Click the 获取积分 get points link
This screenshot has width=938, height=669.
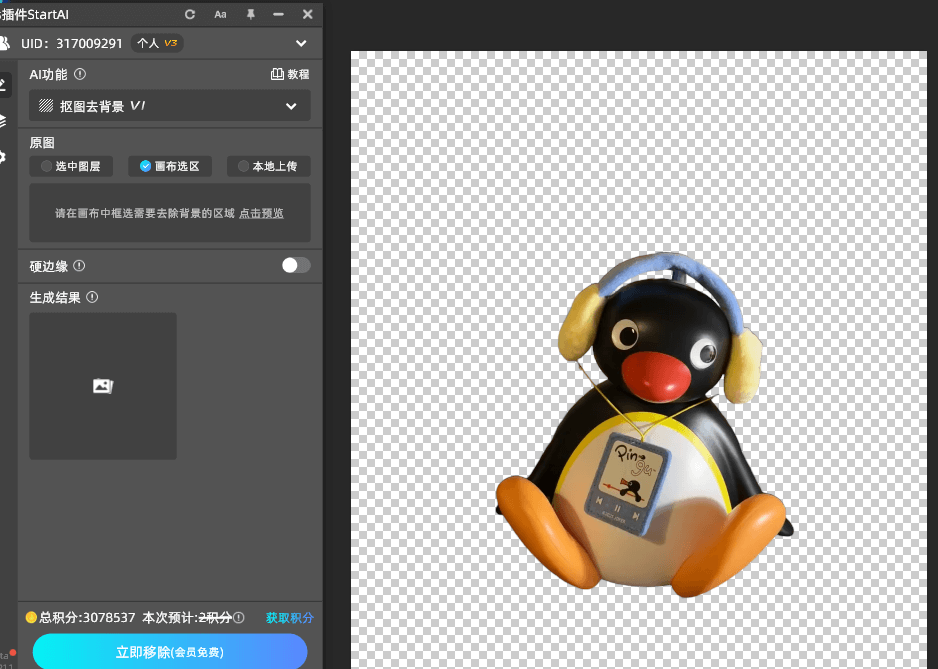(290, 618)
